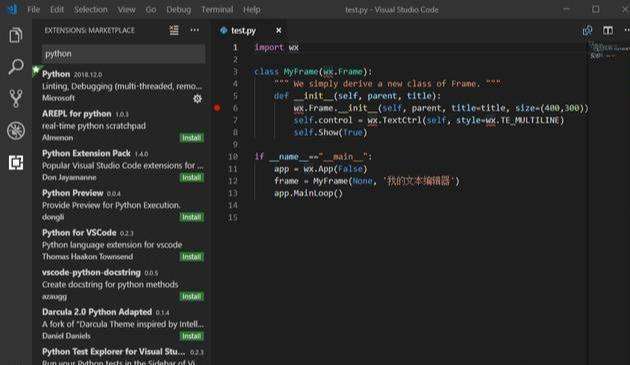Install Darcula 2.0 Python Adapted theme
The width and height of the screenshot is (630, 365).
click(x=191, y=336)
